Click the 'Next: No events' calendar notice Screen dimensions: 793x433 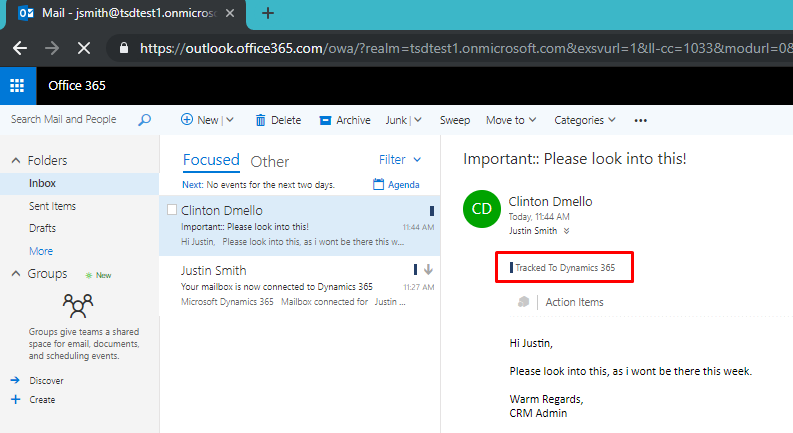click(x=258, y=185)
